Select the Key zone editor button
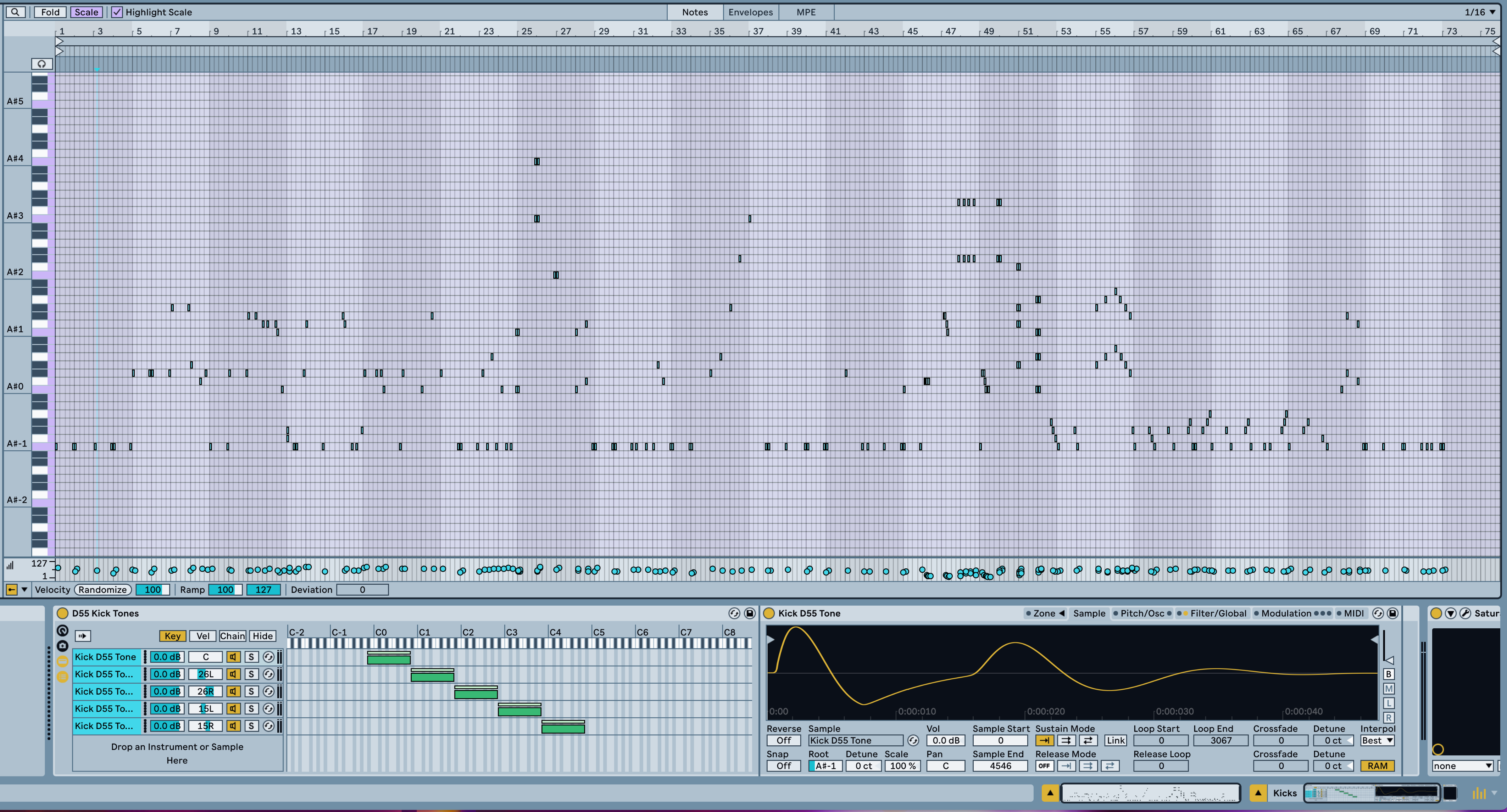 pyautogui.click(x=173, y=636)
